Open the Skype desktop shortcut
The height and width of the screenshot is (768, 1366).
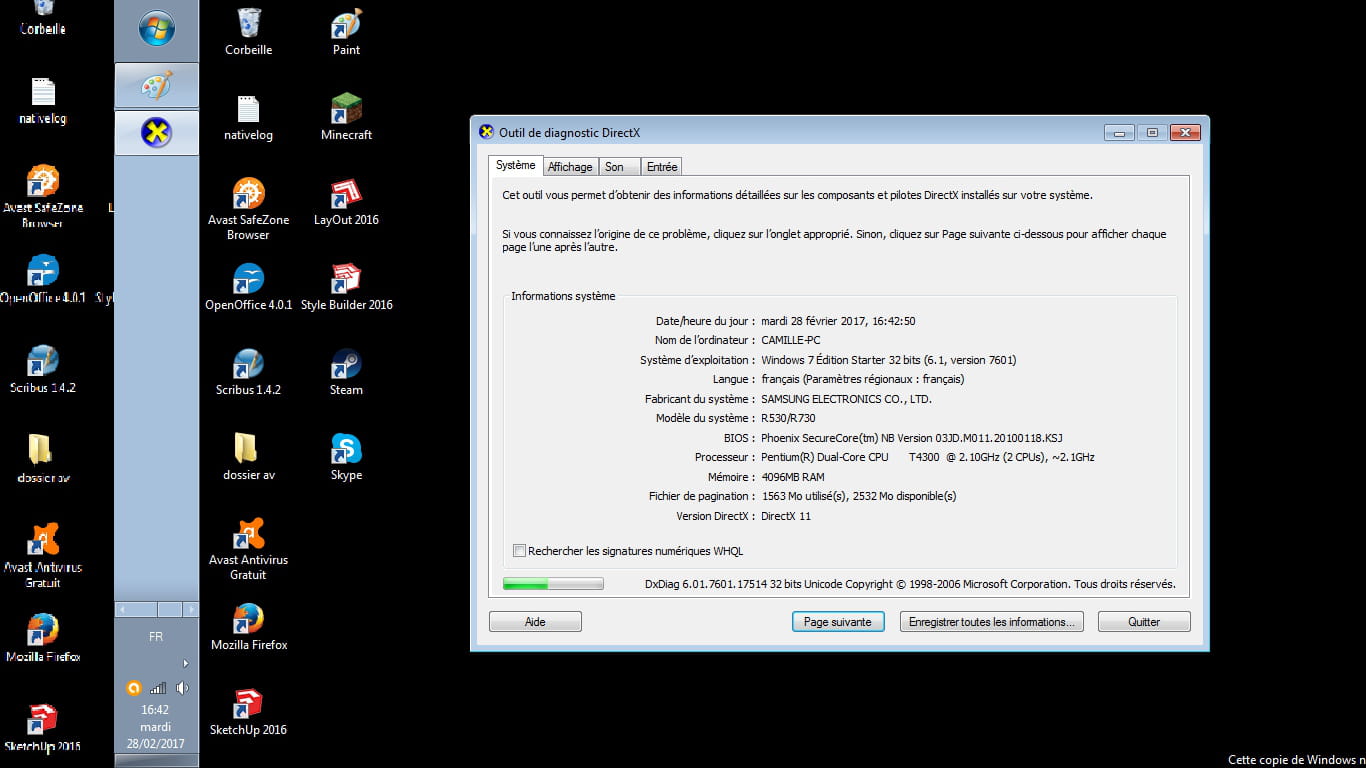click(x=346, y=457)
